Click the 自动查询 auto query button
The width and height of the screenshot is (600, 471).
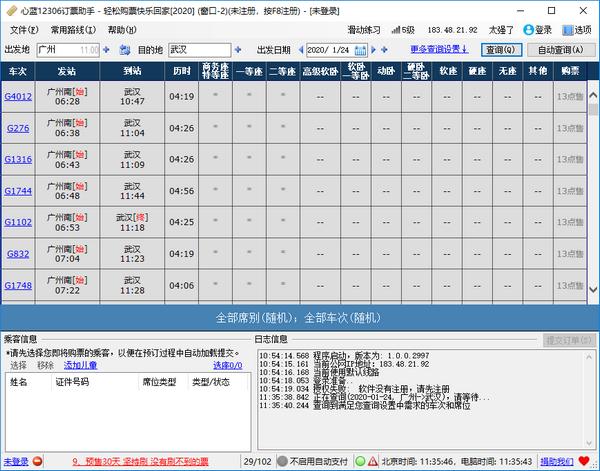(559, 49)
